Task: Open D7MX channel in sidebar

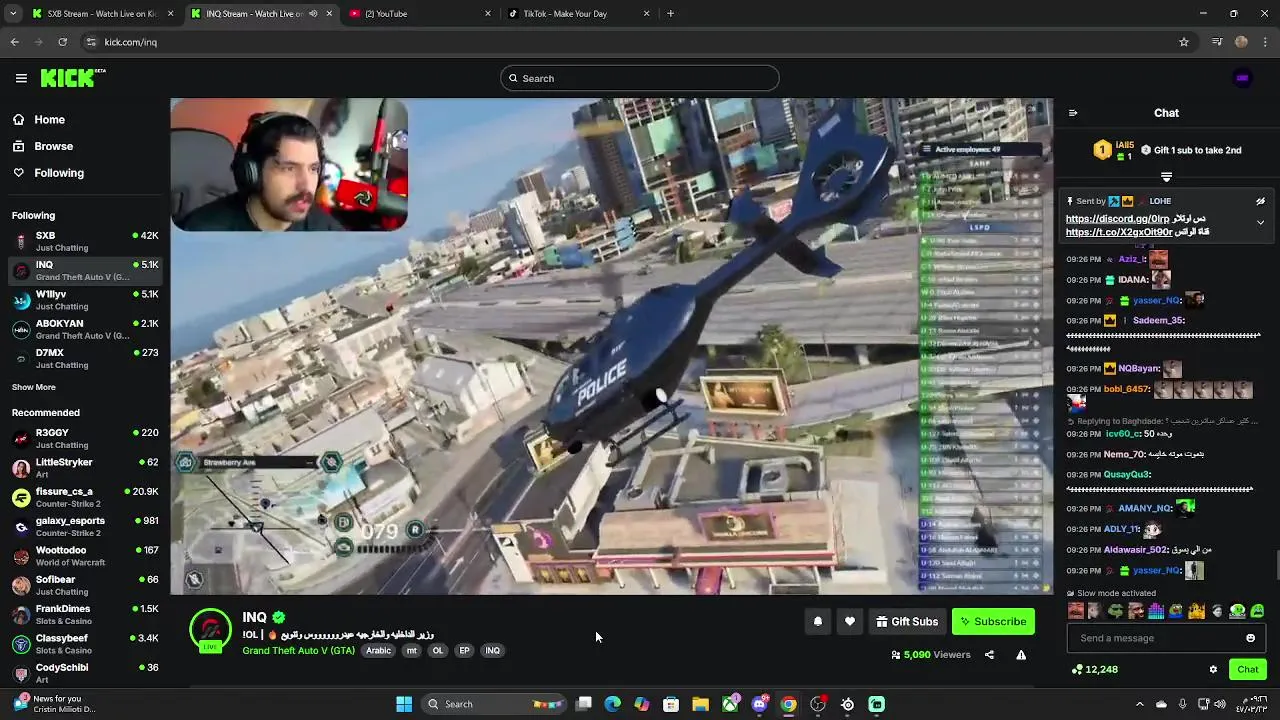Action: coord(85,358)
